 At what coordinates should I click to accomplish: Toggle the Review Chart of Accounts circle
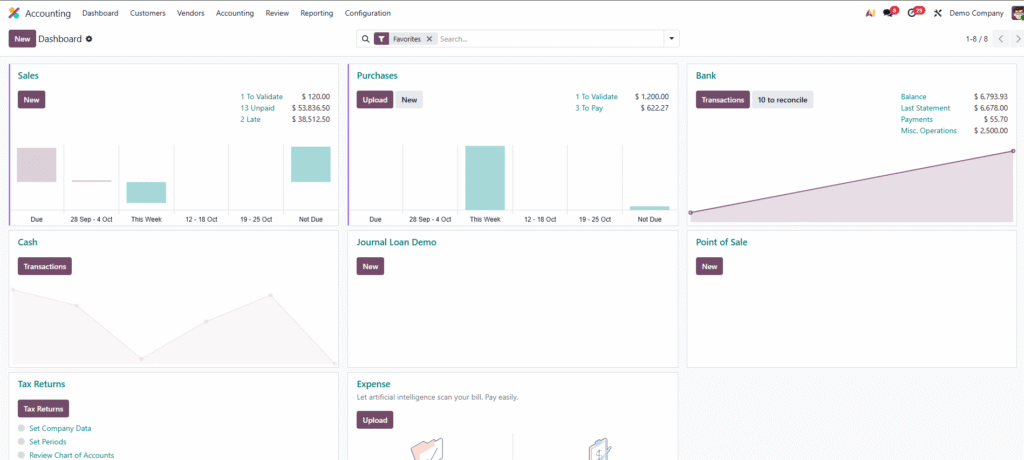pyautogui.click(x=21, y=455)
